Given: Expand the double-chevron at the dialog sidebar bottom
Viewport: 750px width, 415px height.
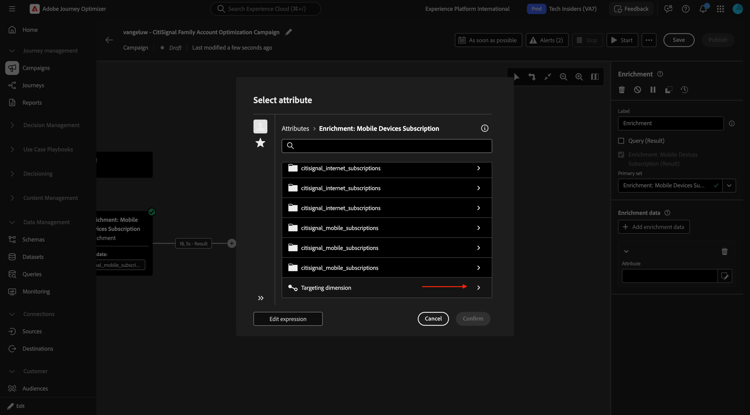Looking at the screenshot, I should coord(261,298).
